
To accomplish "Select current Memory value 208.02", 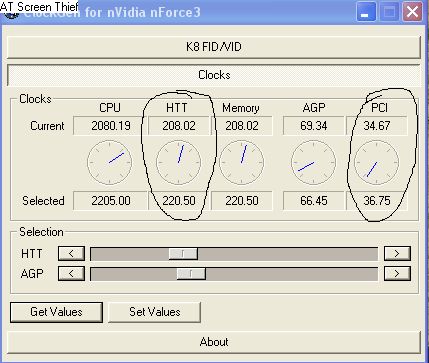I will click(x=242, y=126).
